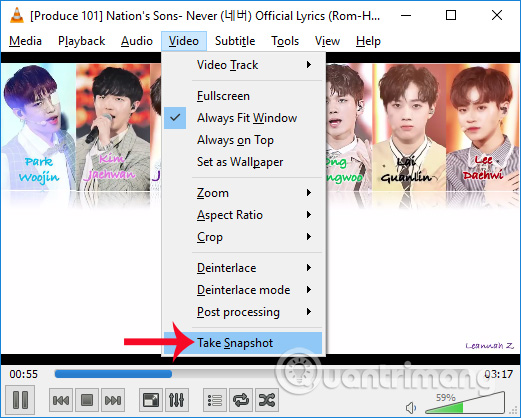The width and height of the screenshot is (521, 418).
Task: Expand the Deinterlace submenu
Action: tap(243, 268)
